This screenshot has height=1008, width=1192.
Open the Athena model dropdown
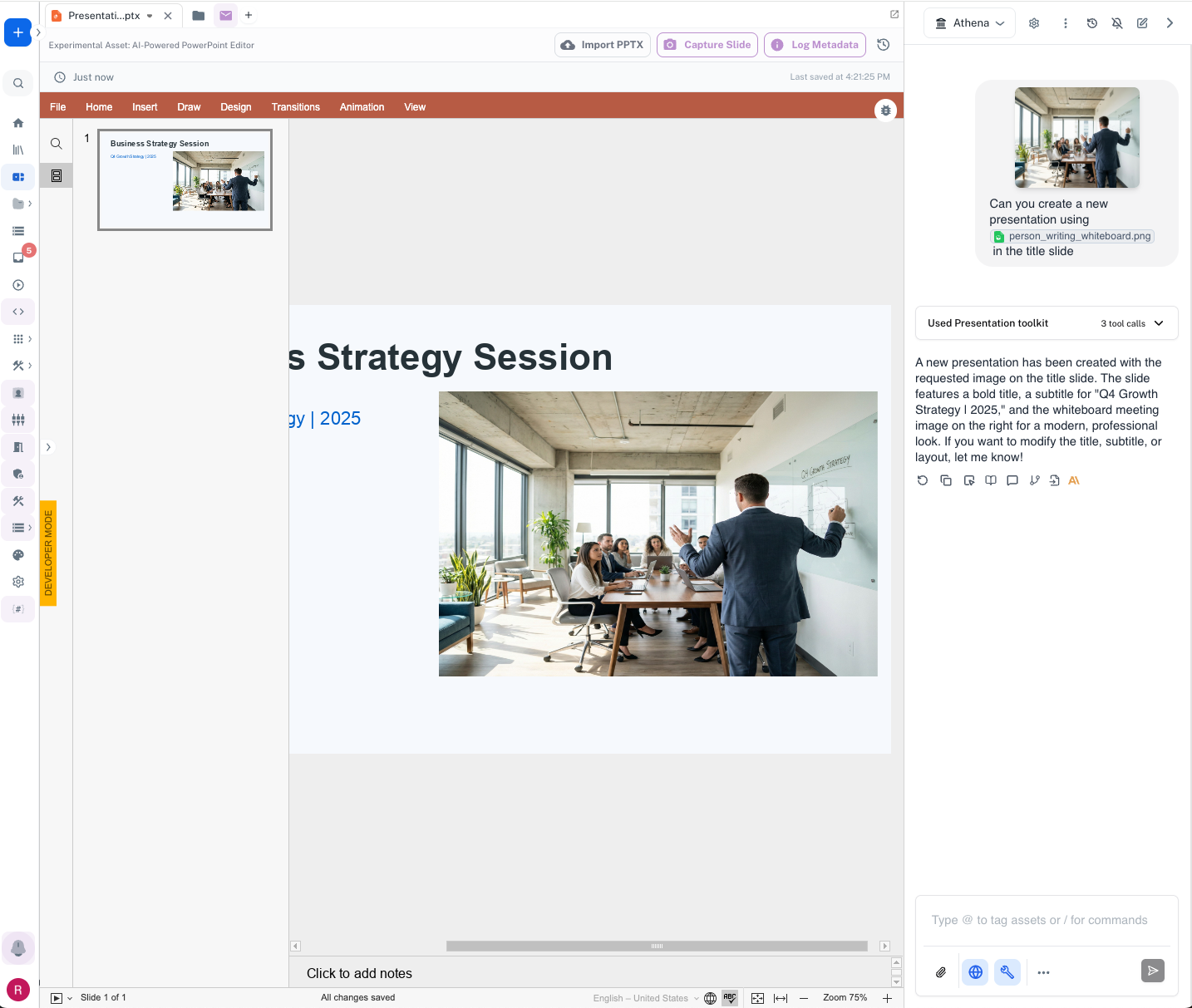point(969,23)
